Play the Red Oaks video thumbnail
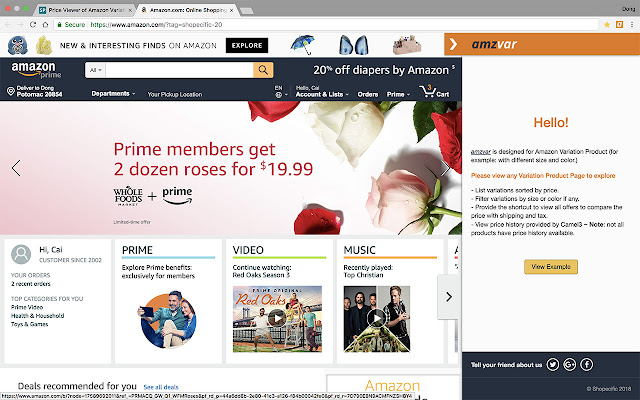Screen dimensions: 640x400 [x=277, y=319]
